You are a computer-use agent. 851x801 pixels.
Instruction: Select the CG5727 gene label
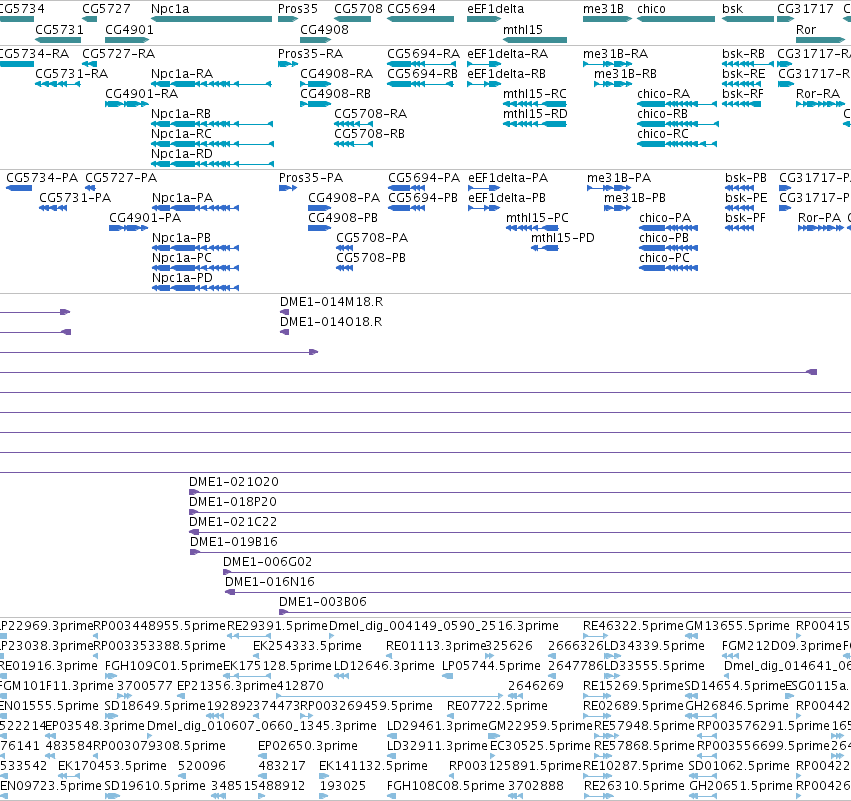[x=106, y=9]
